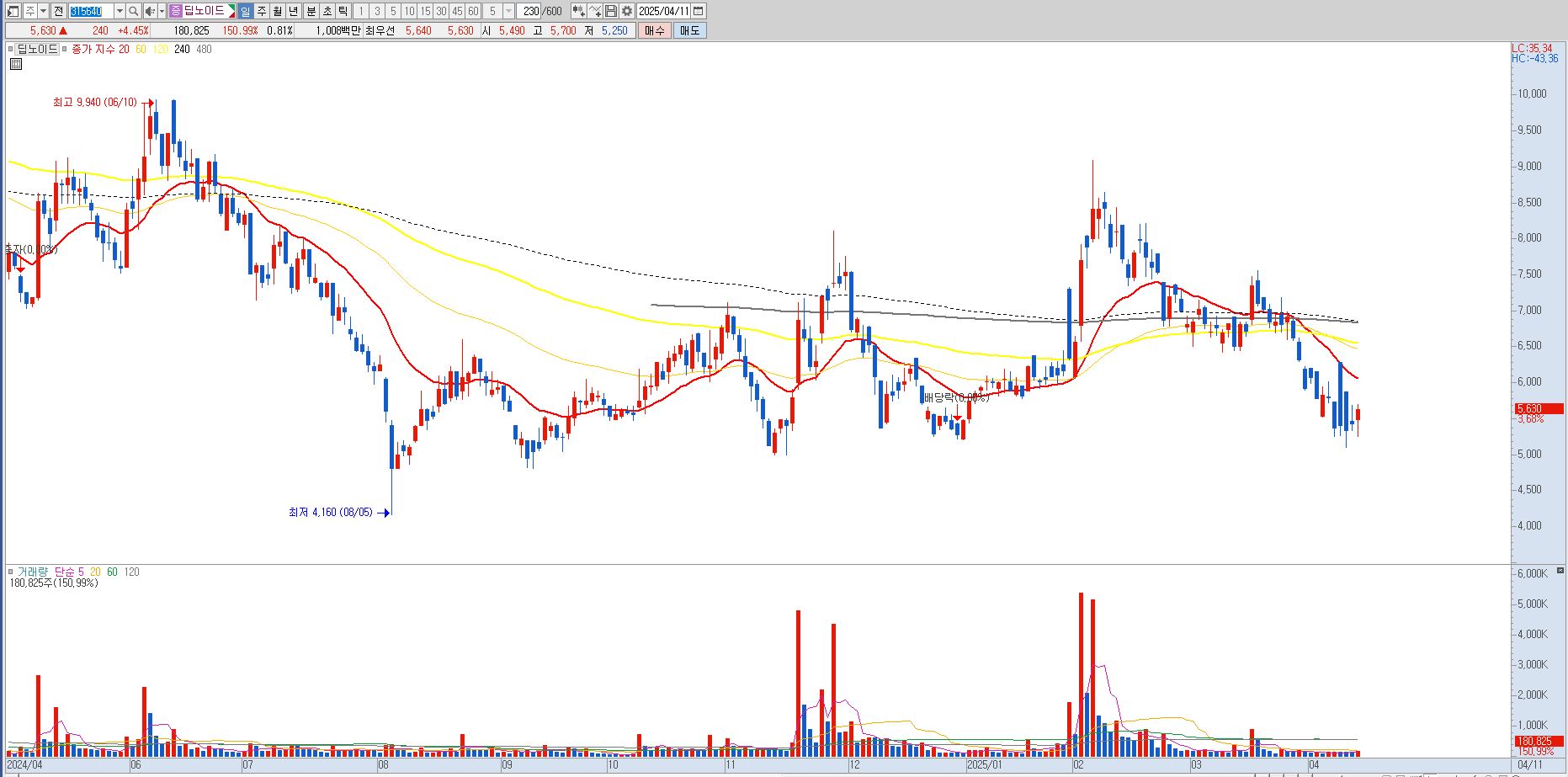This screenshot has width=1568, height=777.
Task: Choose the 15 interval button
Action: (425, 11)
